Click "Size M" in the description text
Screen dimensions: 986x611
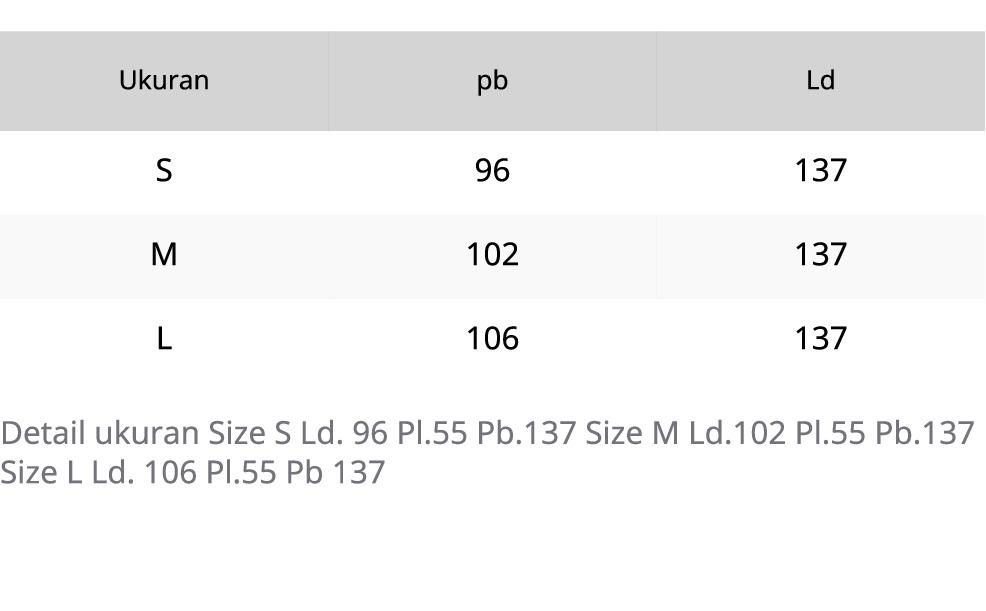coord(632,433)
